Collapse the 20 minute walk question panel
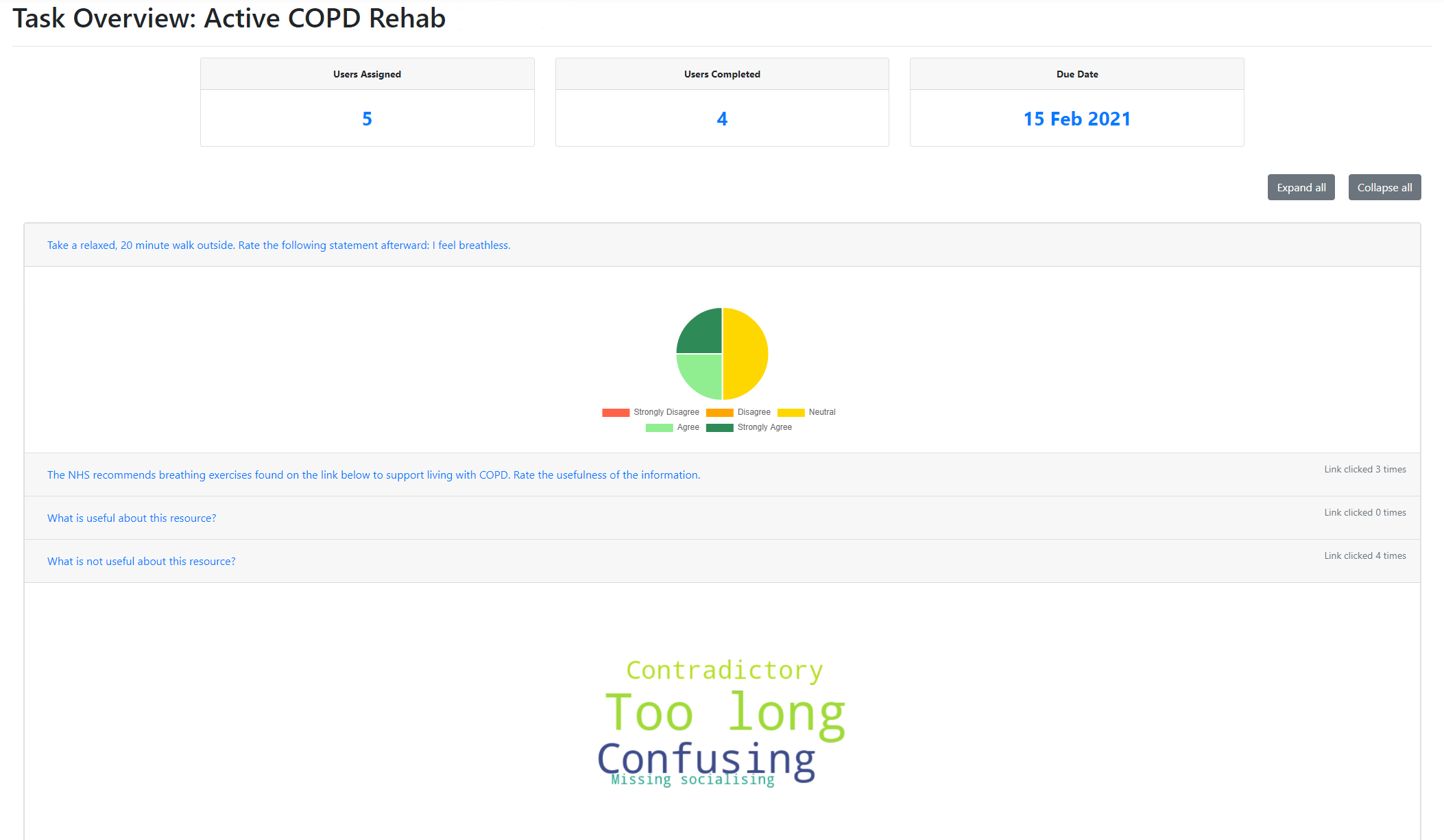1444x840 pixels. point(278,245)
